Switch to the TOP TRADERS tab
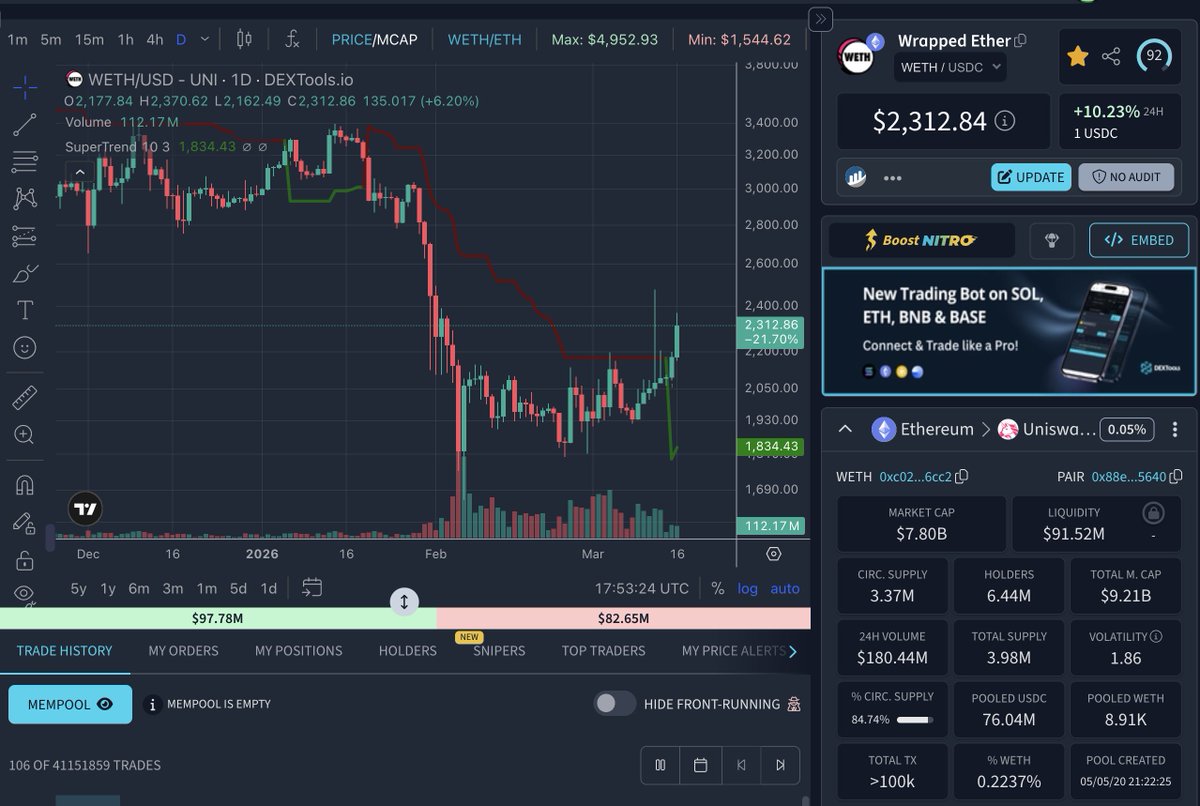 click(603, 651)
